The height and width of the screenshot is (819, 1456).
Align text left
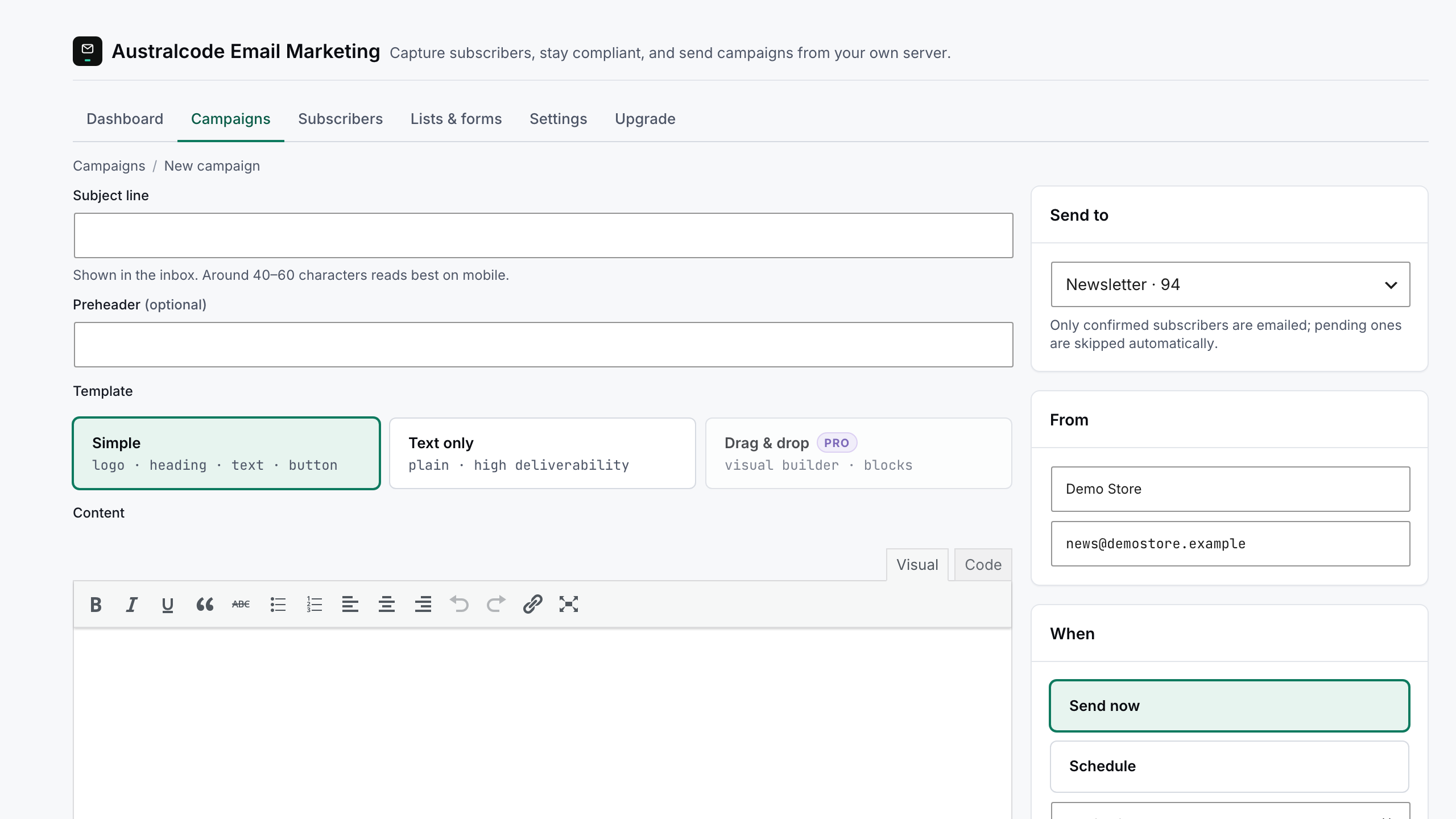coord(350,604)
